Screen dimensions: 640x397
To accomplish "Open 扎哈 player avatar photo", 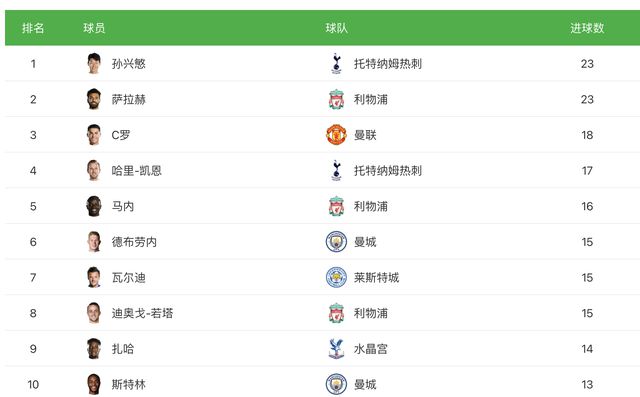I will [x=94, y=349].
